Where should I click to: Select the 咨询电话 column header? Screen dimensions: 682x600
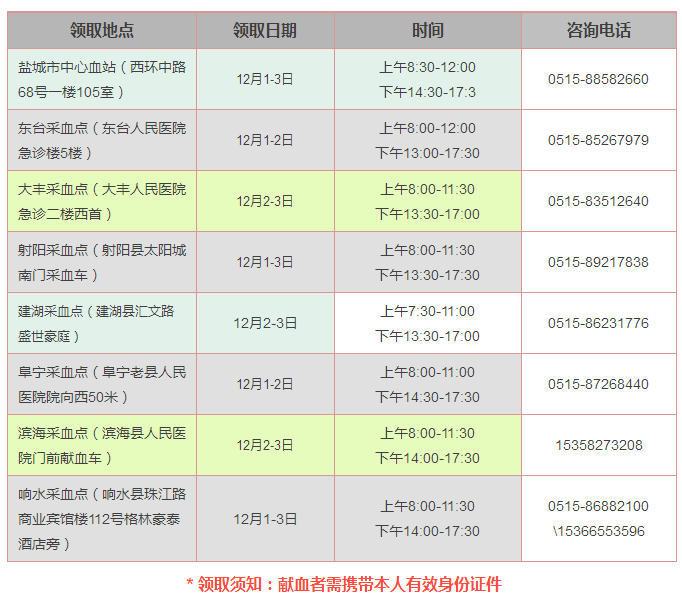tap(598, 30)
